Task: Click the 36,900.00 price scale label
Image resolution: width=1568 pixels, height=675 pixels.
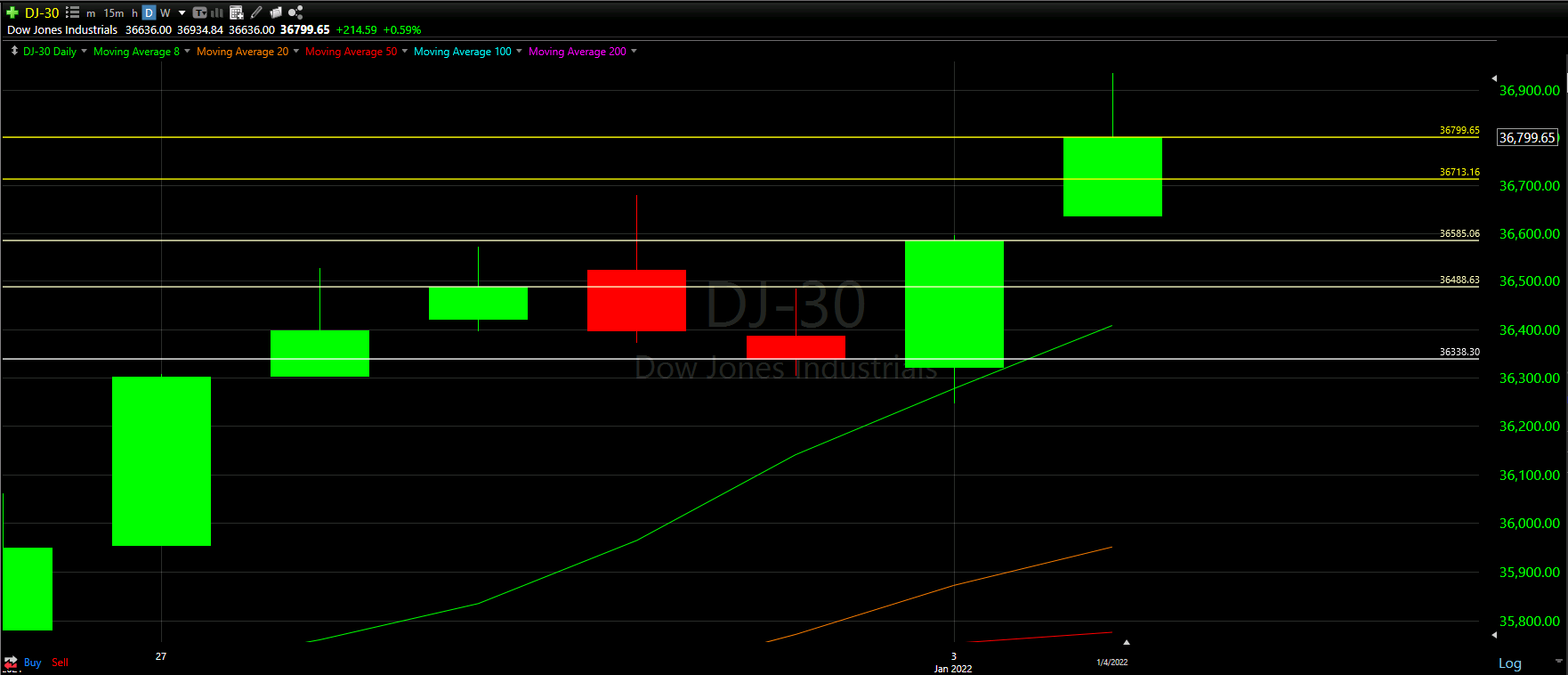Action: pos(1530,91)
